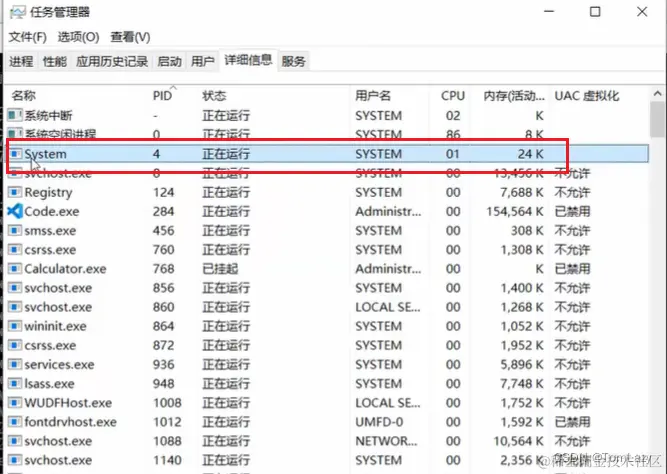Screen dimensions: 667x474
Task: Click the icon of svchost.exe PID 1140
Action: (15, 460)
